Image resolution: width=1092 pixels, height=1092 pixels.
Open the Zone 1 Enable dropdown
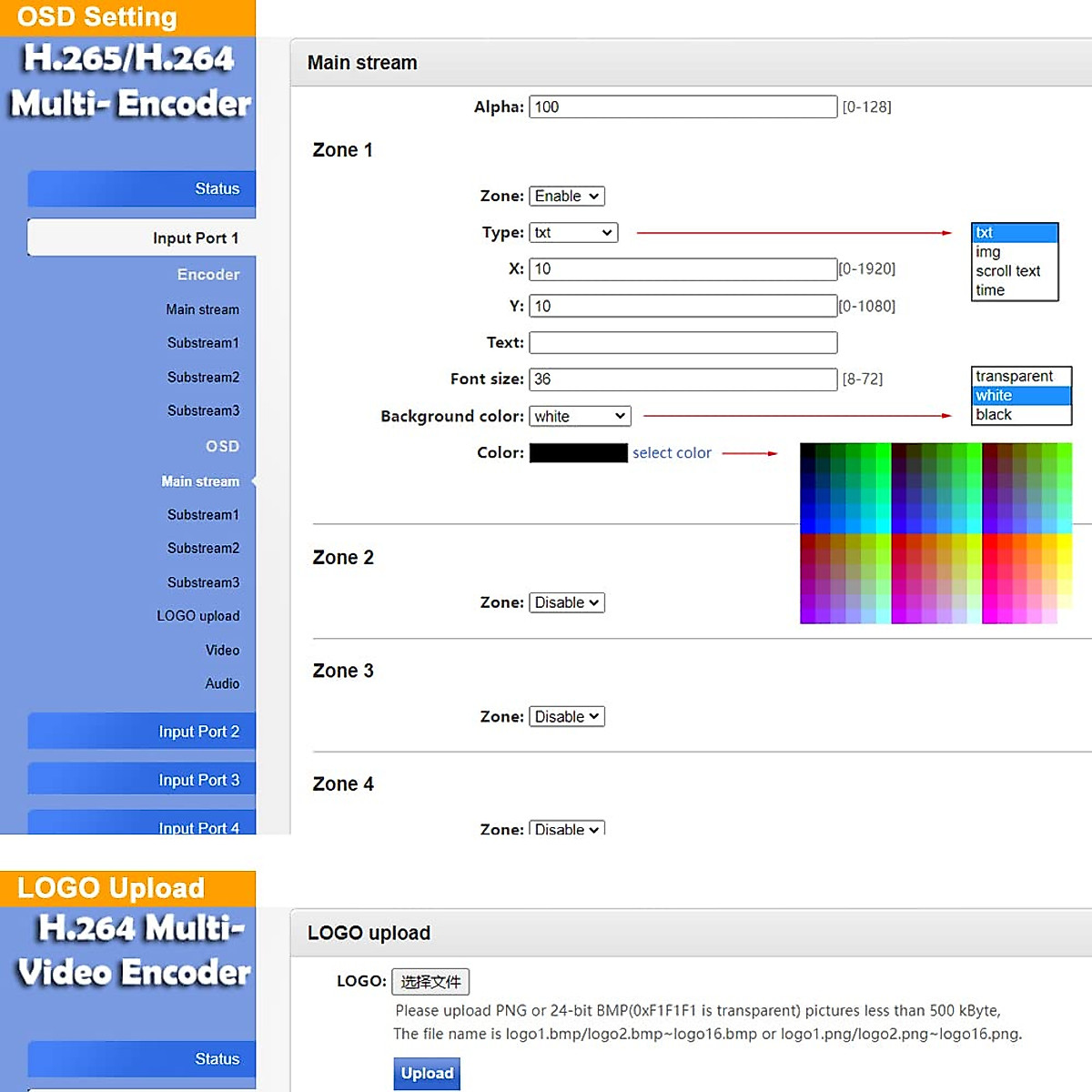pos(566,196)
